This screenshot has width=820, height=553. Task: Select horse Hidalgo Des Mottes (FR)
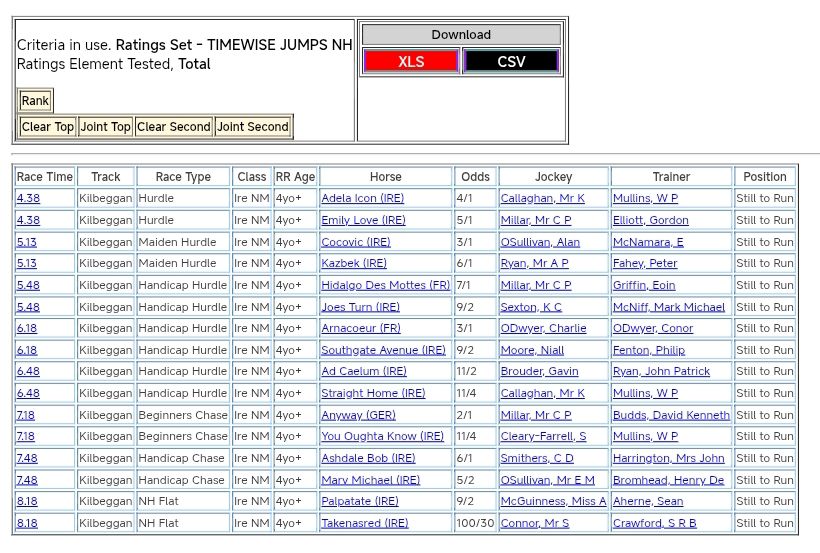pos(385,285)
